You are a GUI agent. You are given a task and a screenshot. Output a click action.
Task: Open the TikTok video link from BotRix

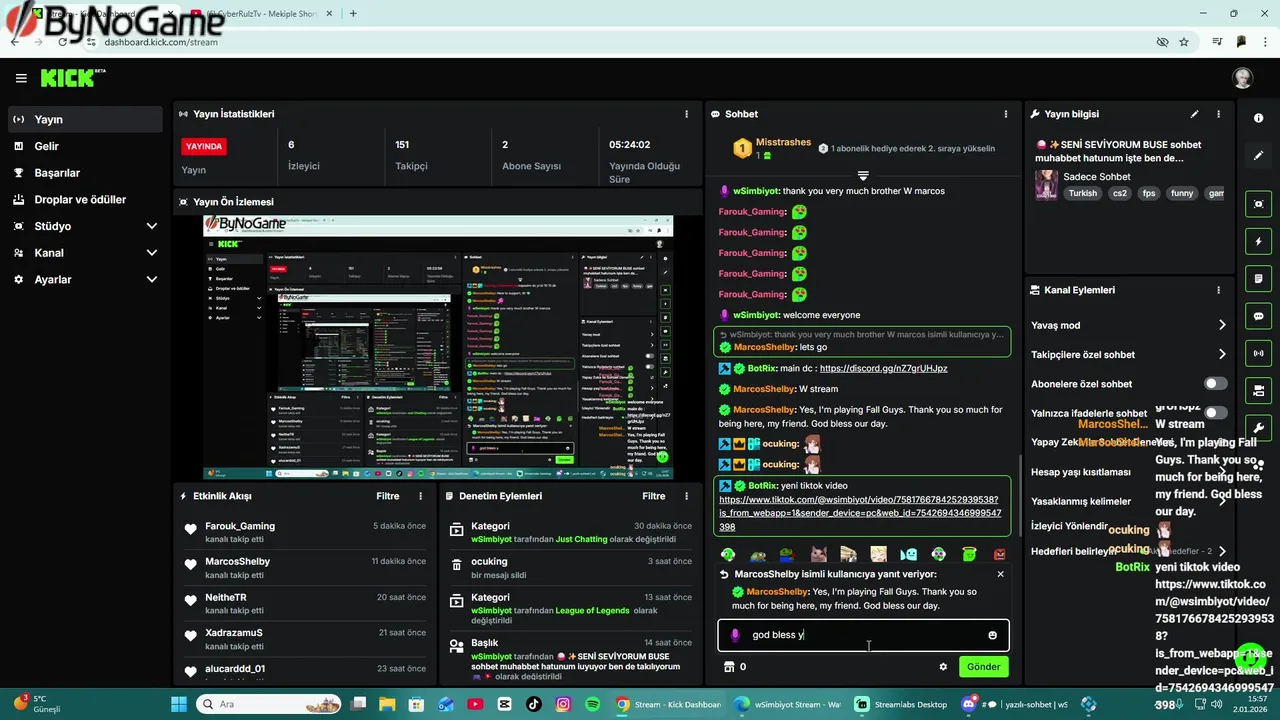tap(859, 513)
